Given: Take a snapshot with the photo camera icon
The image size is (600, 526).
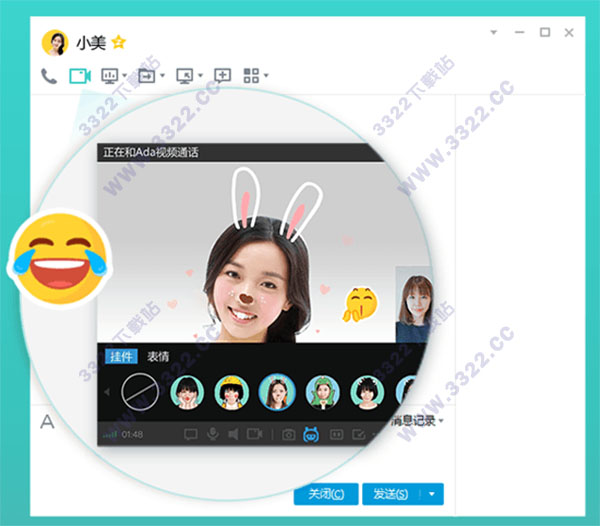Looking at the screenshot, I should 289,435.
